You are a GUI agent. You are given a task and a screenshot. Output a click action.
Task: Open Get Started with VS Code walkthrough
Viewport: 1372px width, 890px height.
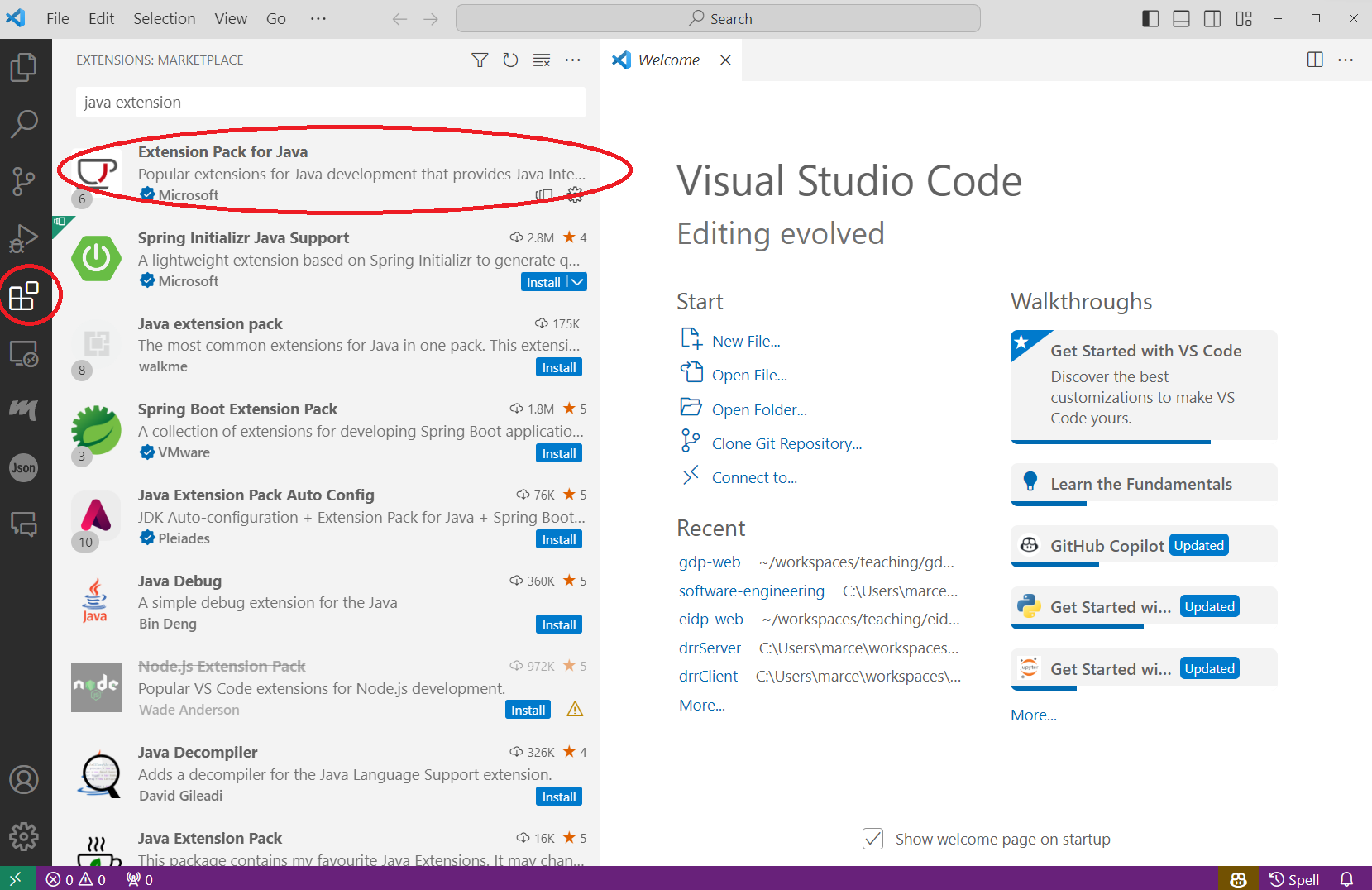(1144, 386)
